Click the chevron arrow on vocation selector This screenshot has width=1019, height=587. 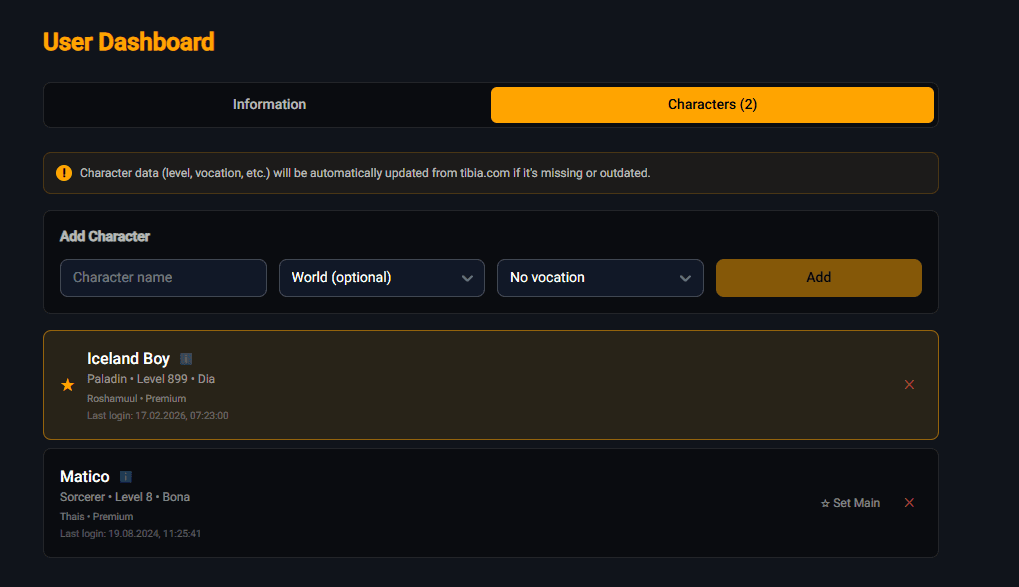point(685,278)
